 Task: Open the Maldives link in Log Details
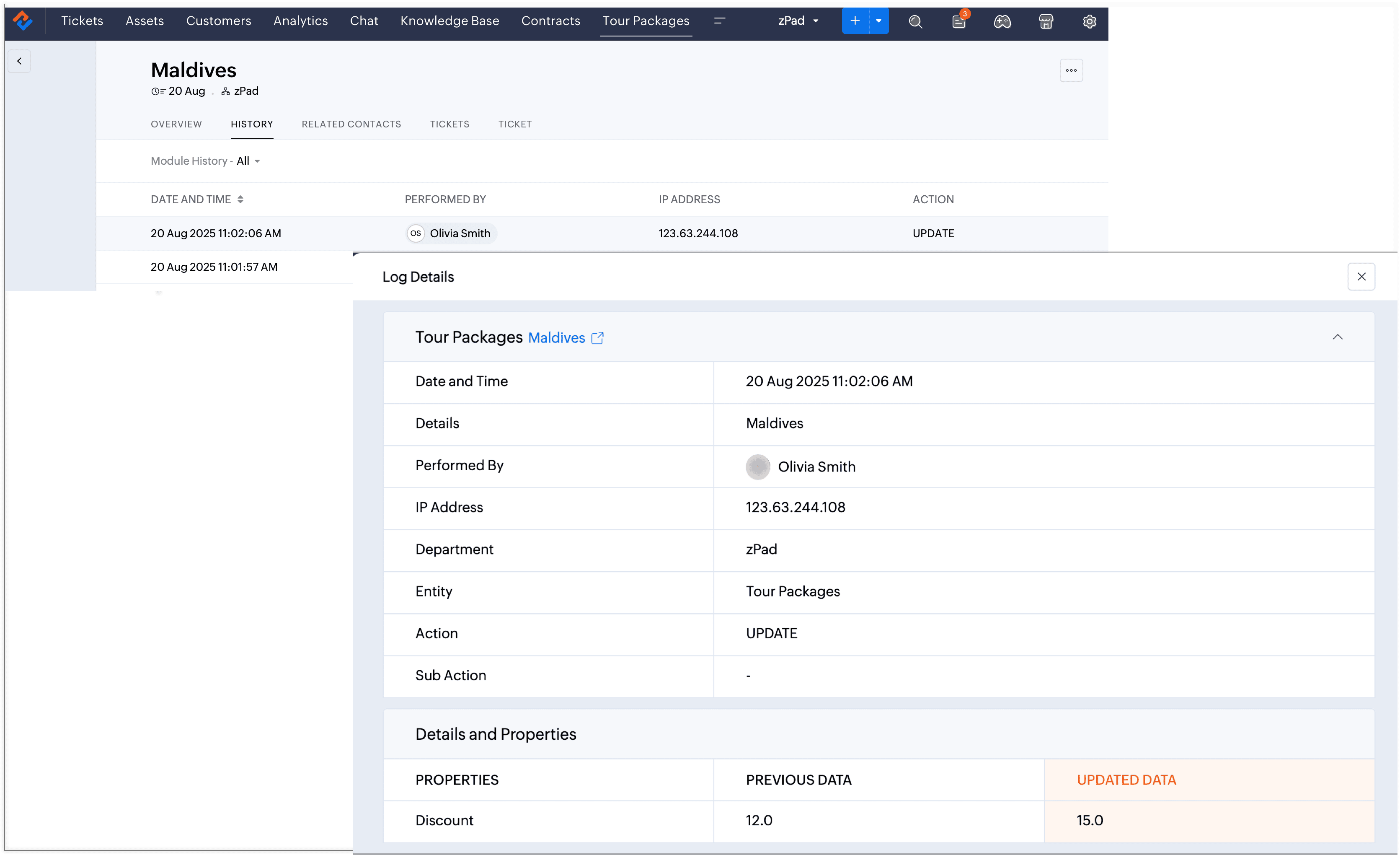pos(556,337)
